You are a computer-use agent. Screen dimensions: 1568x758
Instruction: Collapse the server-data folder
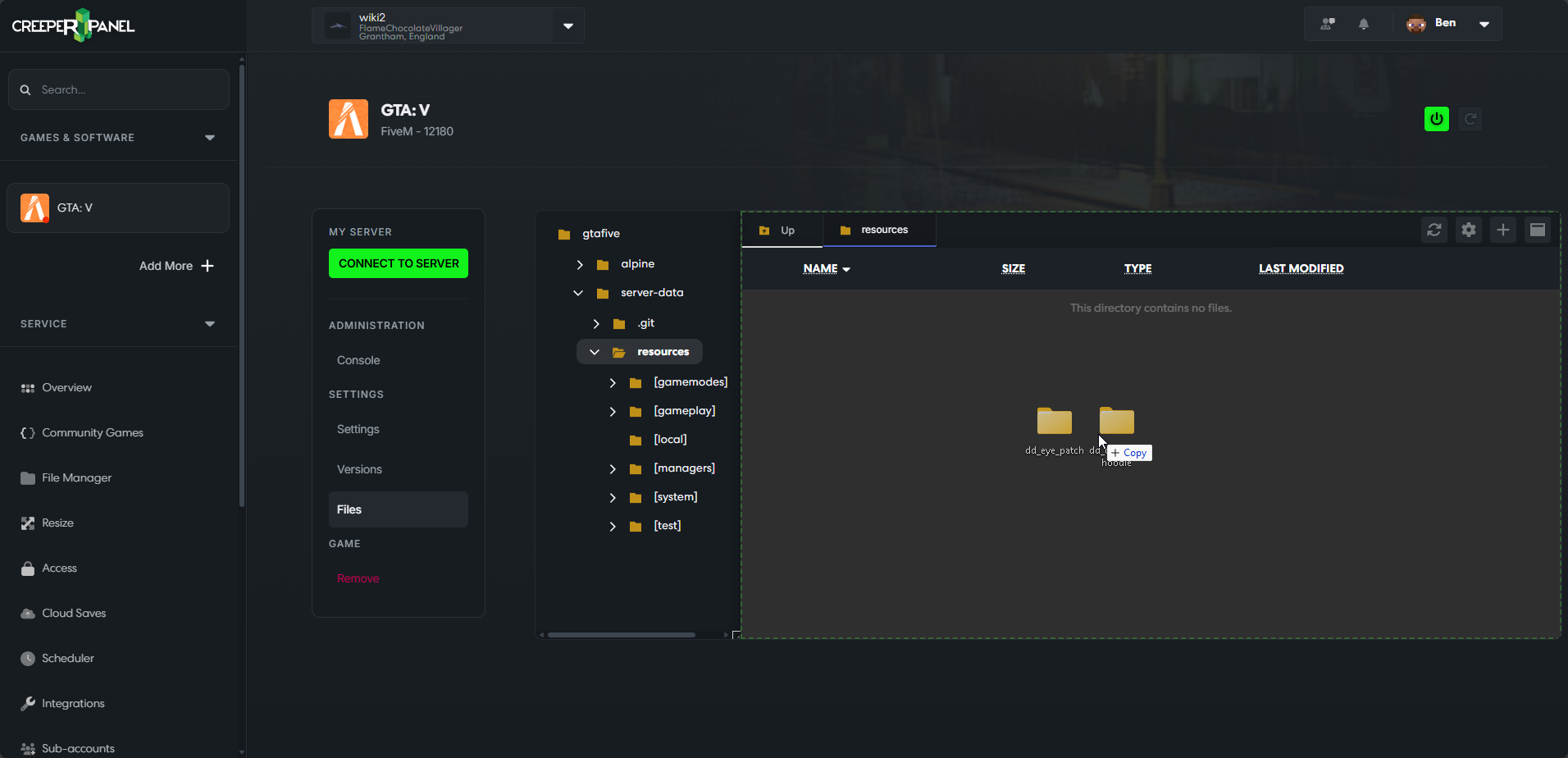click(x=578, y=293)
